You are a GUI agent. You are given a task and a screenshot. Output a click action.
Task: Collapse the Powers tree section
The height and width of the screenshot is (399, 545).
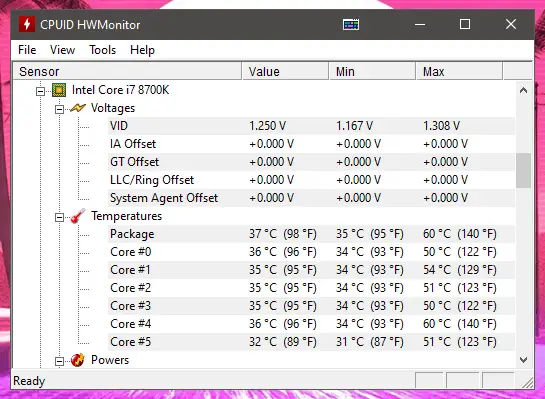coord(59,361)
